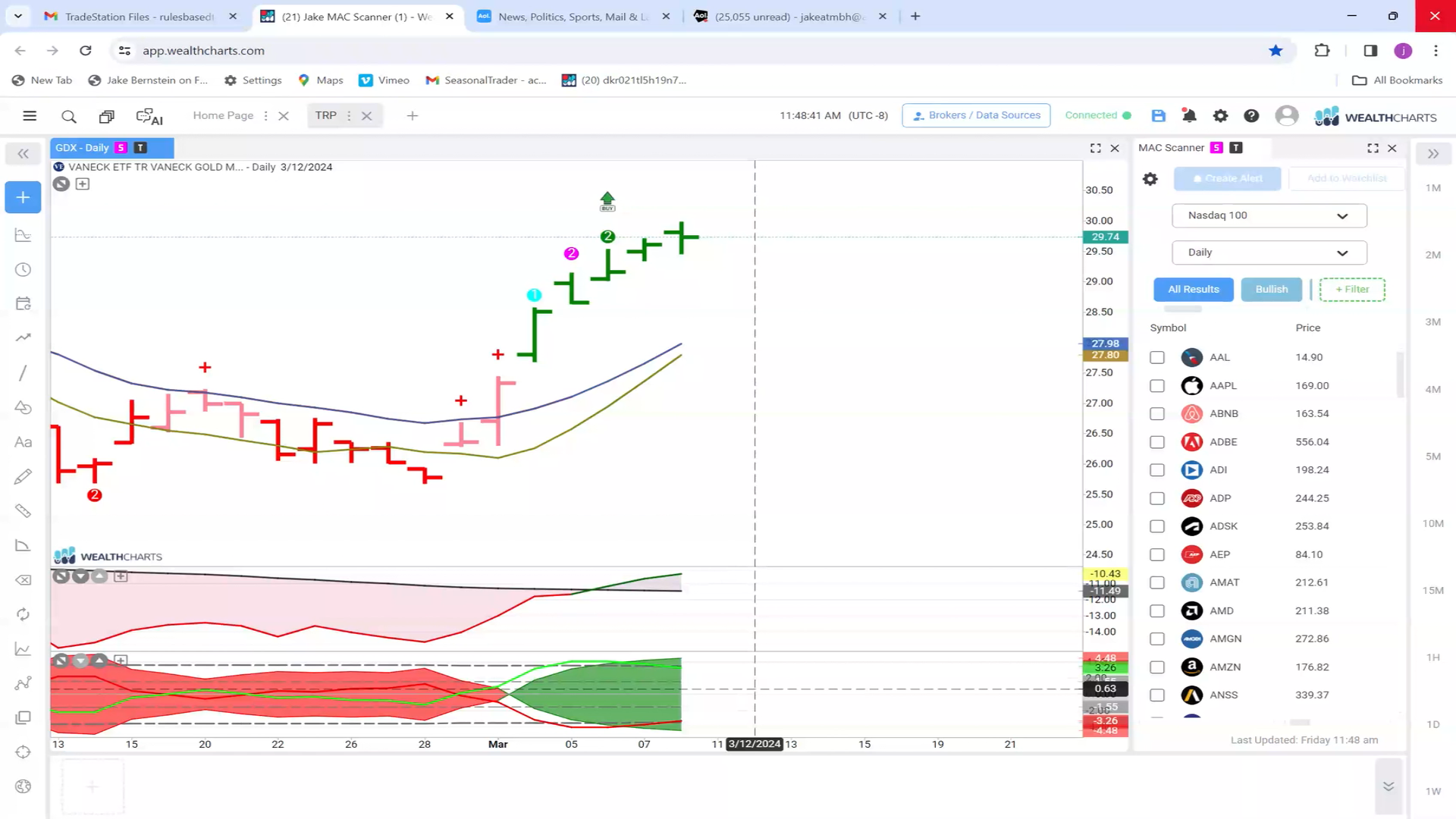Click Brokers / Data Sources button

tap(976, 115)
